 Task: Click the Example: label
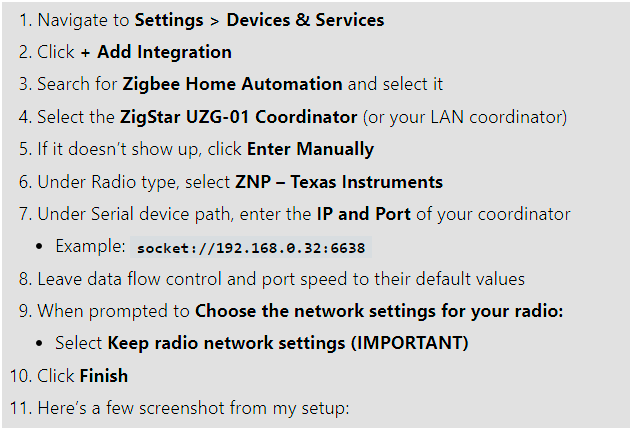[90, 246]
